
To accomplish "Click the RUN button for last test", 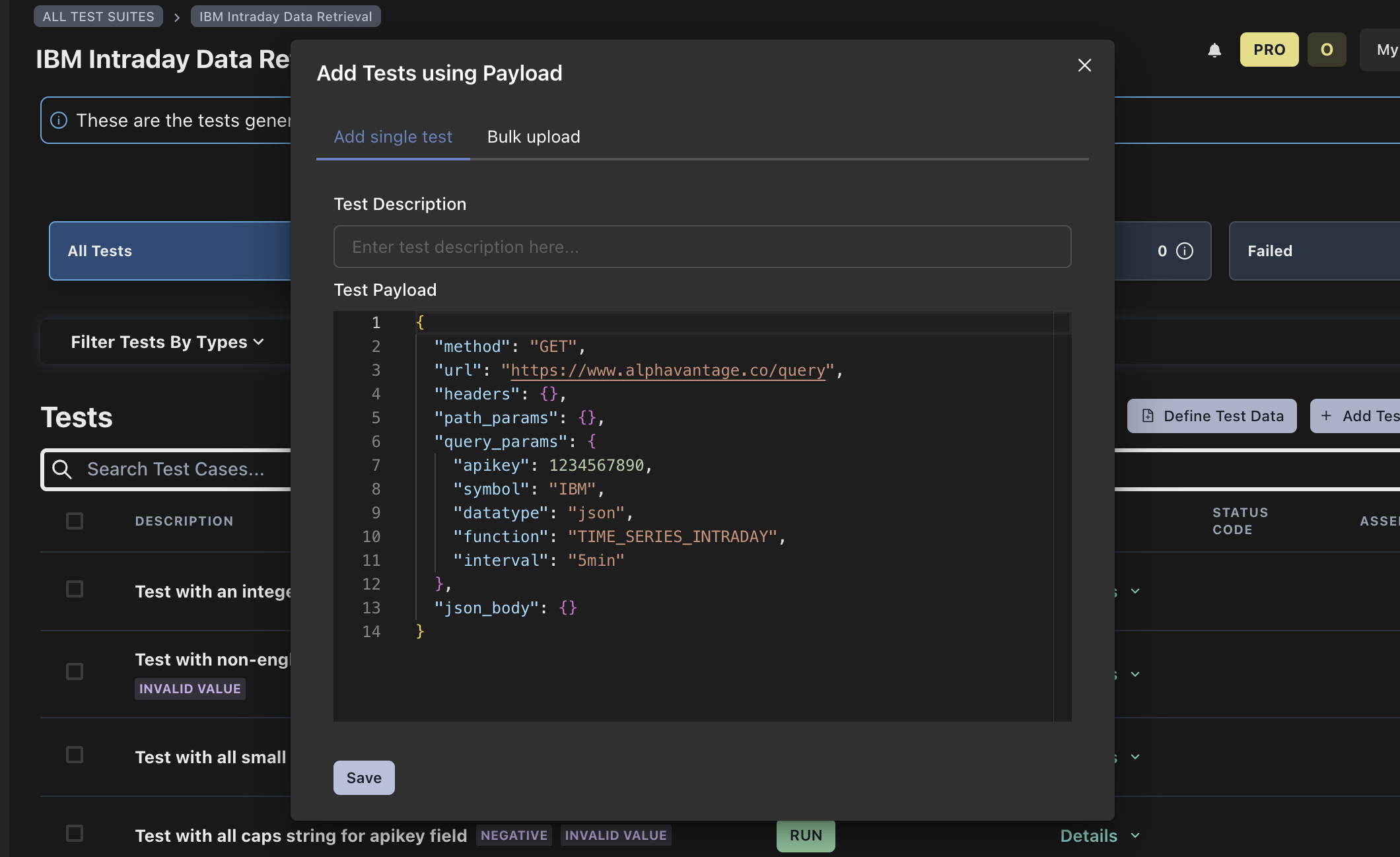I will [806, 835].
